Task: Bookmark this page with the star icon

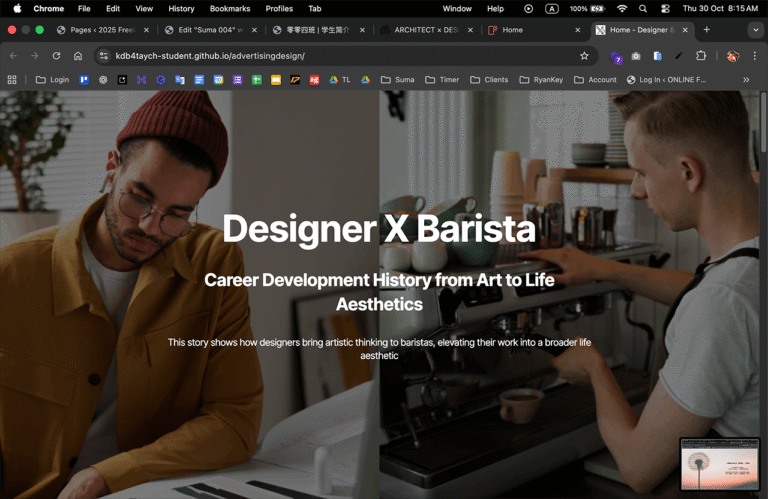Action: (x=583, y=56)
